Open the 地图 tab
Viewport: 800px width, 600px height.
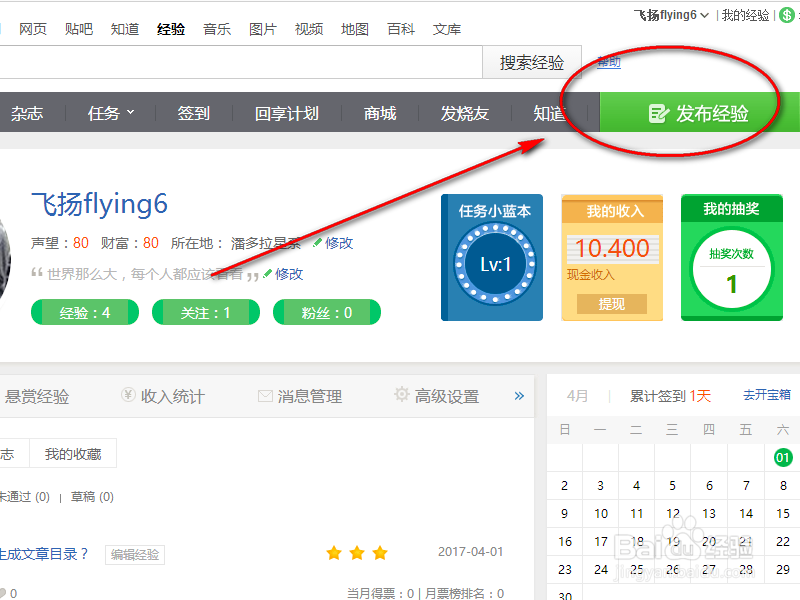pos(355,29)
